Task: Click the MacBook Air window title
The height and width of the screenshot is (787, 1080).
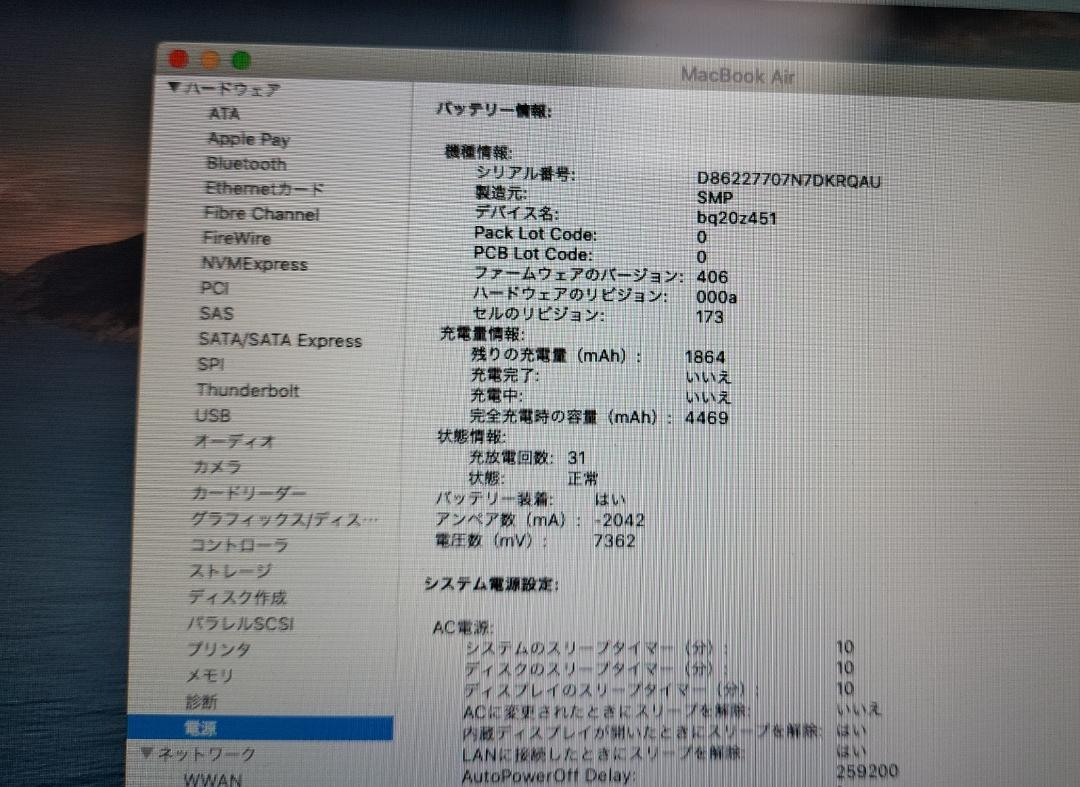Action: click(738, 75)
